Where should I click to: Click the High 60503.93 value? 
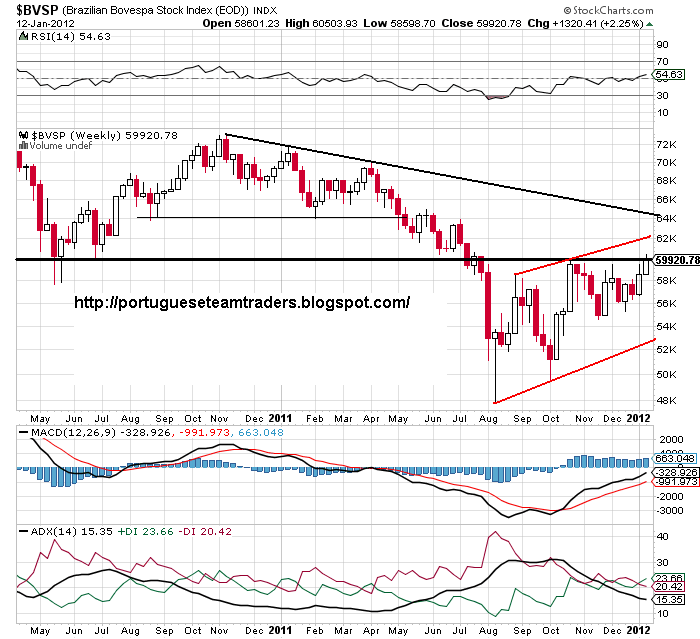(x=321, y=23)
